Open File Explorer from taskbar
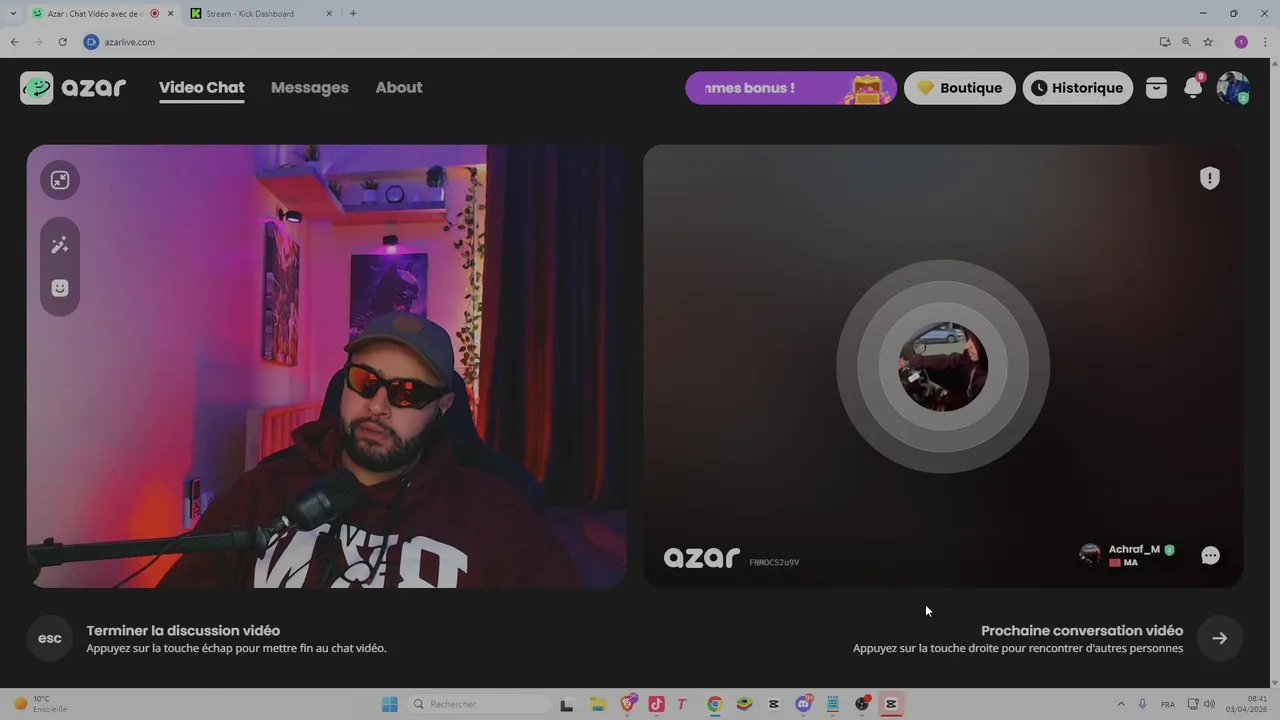 [597, 704]
